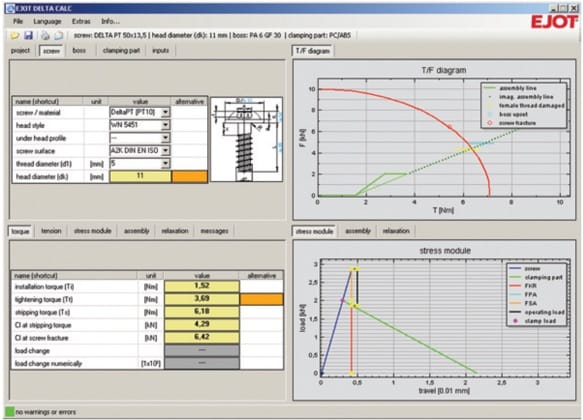Click the tightening torque value 3,69

click(202, 299)
